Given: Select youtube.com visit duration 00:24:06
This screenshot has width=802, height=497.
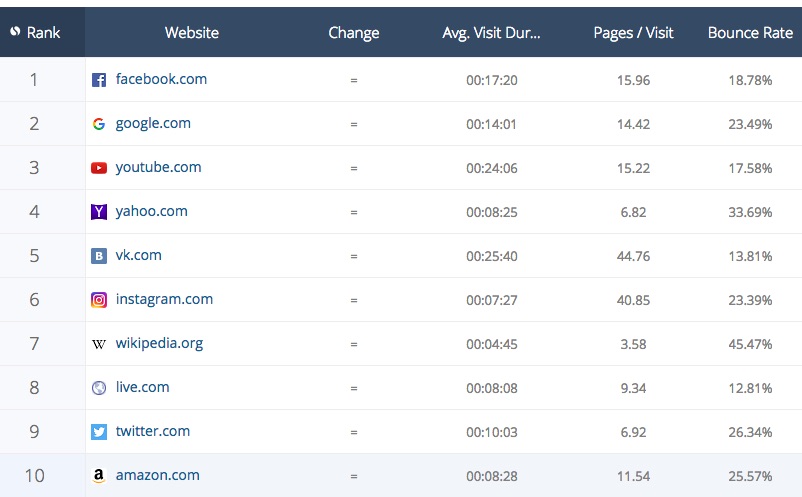Looking at the screenshot, I should pyautogui.click(x=492, y=168).
